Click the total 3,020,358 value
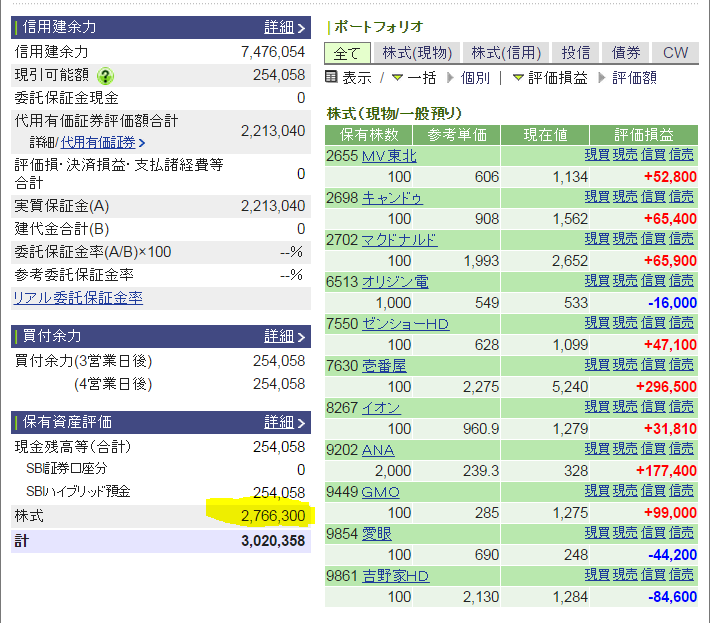Image resolution: width=710 pixels, height=623 pixels. pyautogui.click(x=273, y=541)
